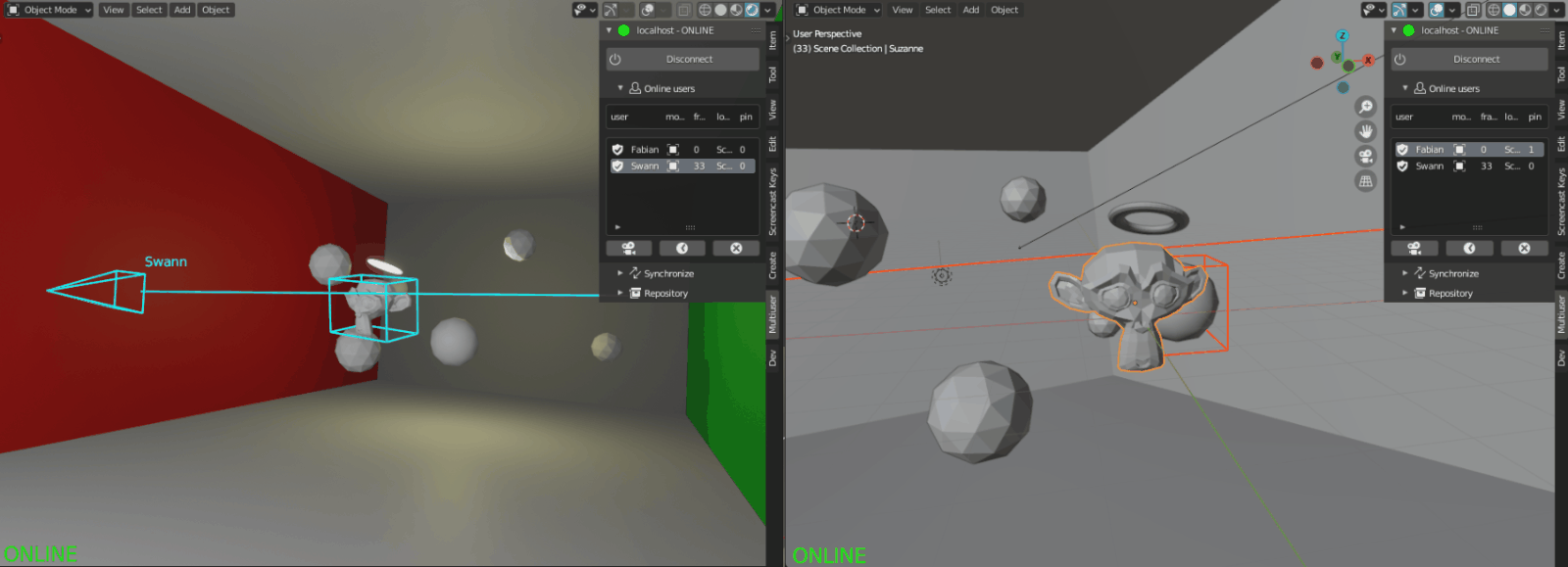Click Disconnect button in left panel
Screen dimensions: 1568x567
pyautogui.click(x=683, y=59)
